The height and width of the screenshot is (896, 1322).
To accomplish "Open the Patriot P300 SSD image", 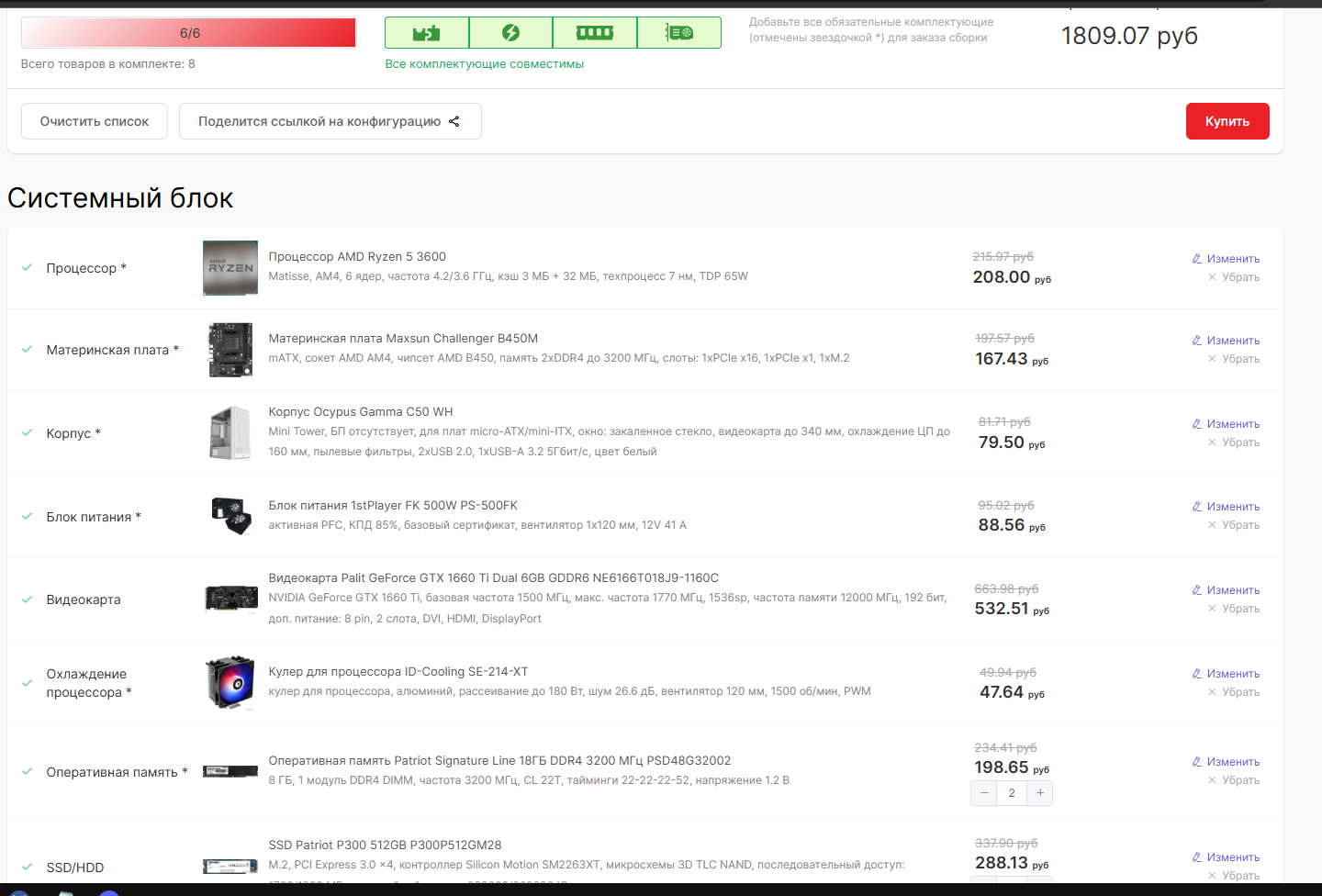I will [230, 867].
